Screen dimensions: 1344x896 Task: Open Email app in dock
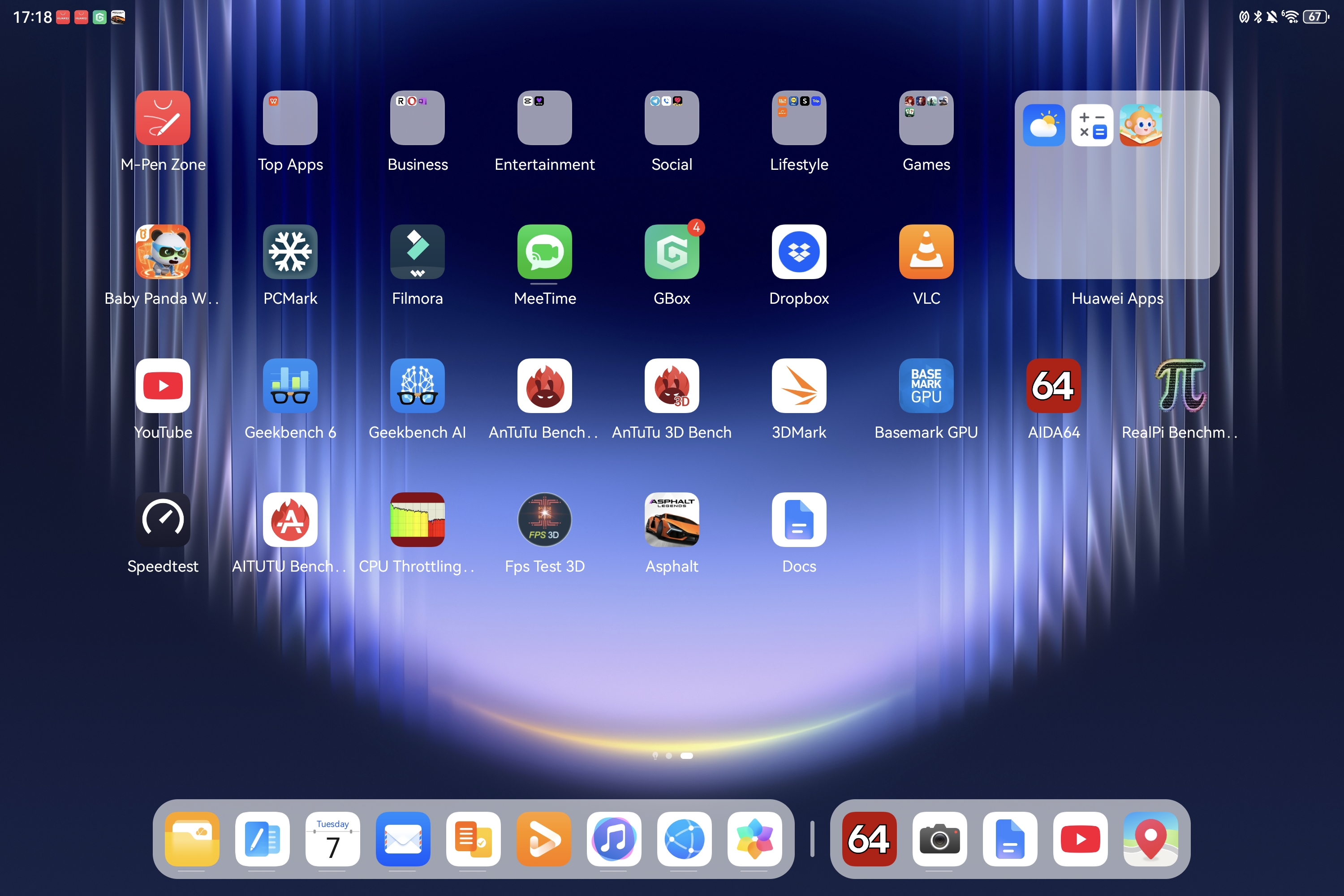[x=403, y=839]
